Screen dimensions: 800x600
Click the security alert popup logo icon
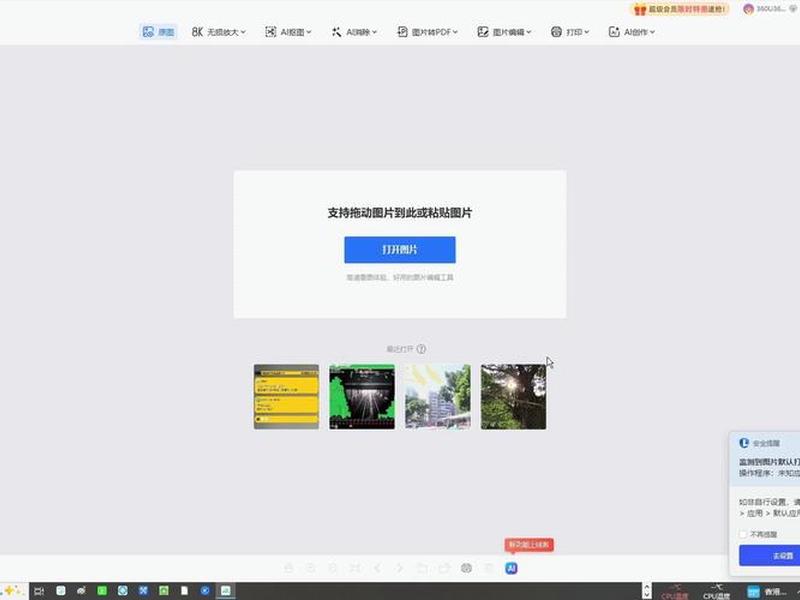click(744, 443)
